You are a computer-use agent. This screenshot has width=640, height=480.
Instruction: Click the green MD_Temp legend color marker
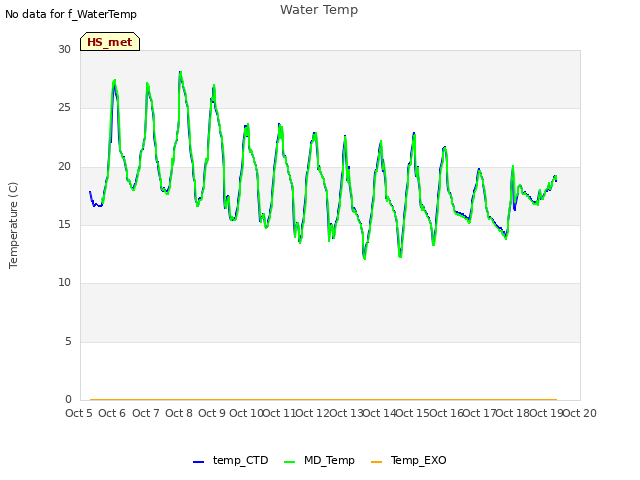pyautogui.click(x=289, y=462)
